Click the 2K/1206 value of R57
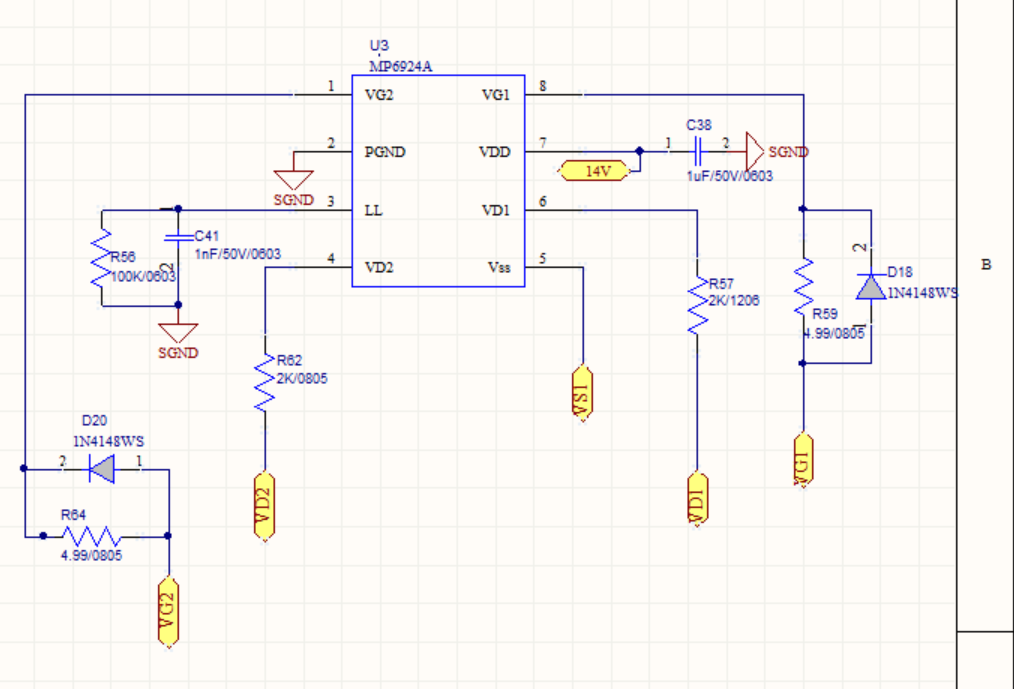Screen dimensions: 1014x689 [x=734, y=301]
